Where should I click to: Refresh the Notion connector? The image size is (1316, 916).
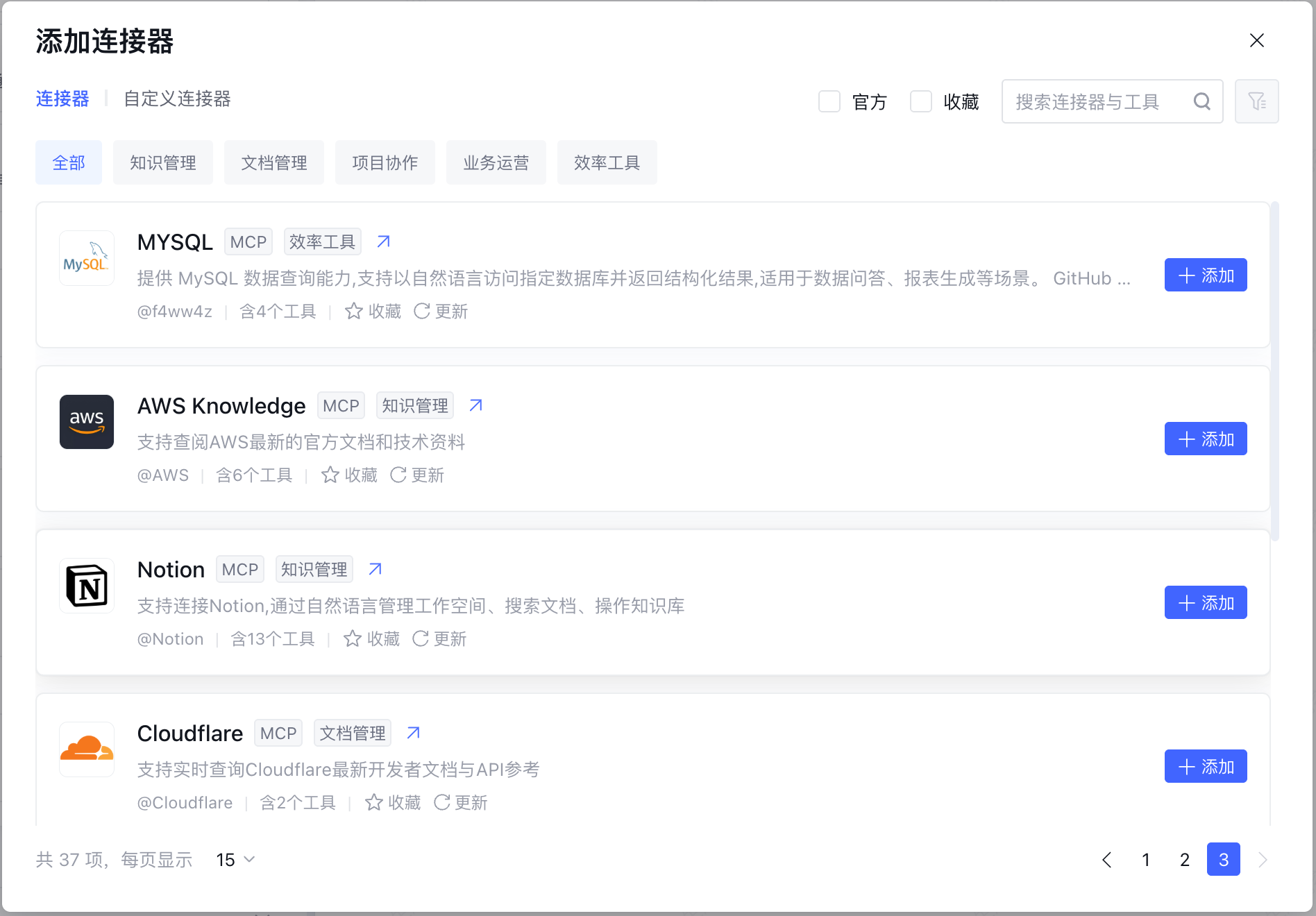click(x=439, y=638)
